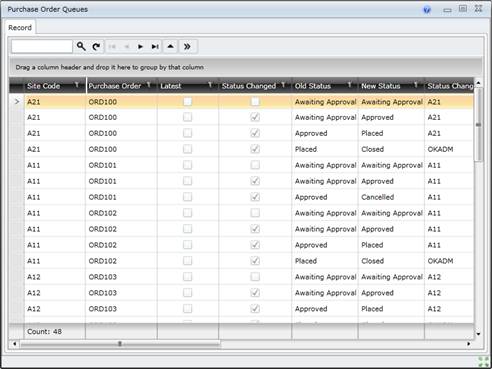
Task: Expand more toolbar options chevron
Action: (x=187, y=46)
